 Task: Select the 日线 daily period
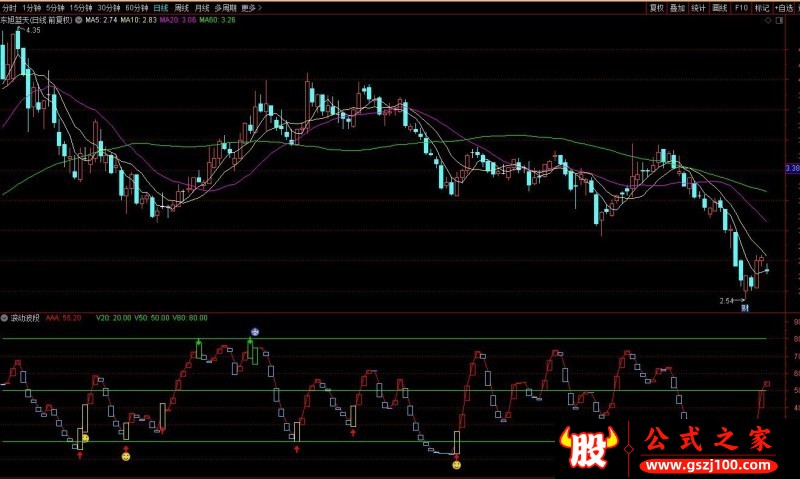(x=161, y=7)
